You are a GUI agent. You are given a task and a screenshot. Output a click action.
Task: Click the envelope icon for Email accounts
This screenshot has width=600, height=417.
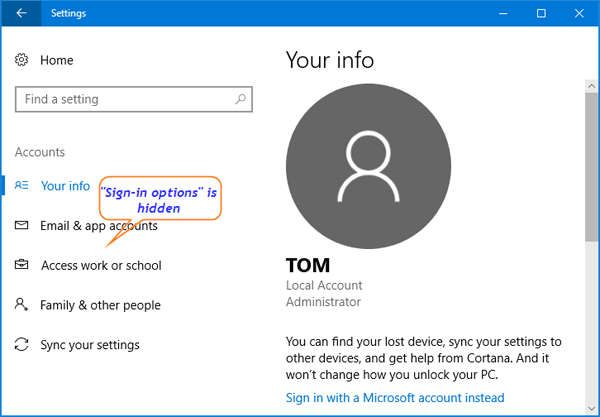tap(22, 226)
